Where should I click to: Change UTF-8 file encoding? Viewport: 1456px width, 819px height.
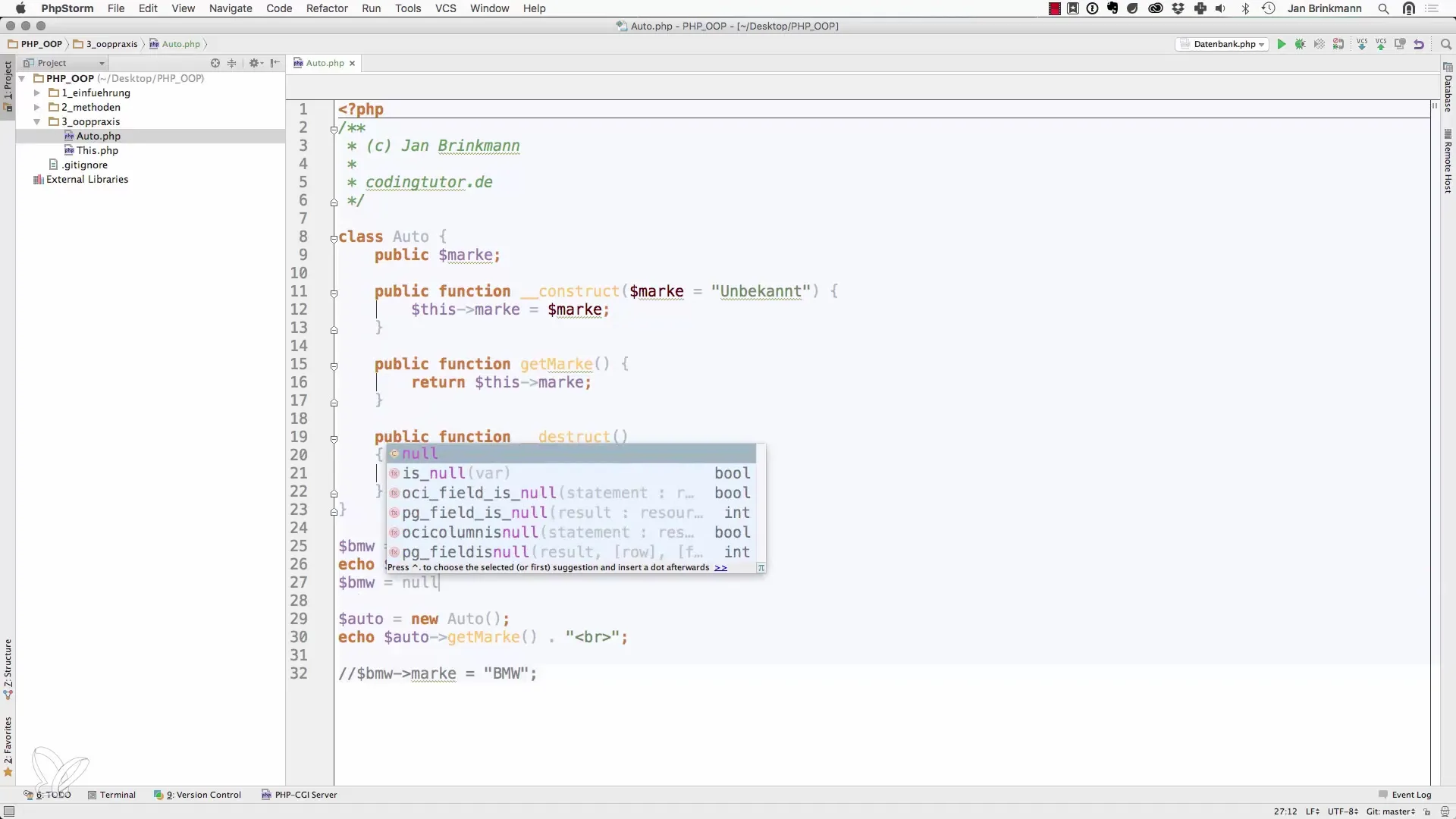point(1344,811)
